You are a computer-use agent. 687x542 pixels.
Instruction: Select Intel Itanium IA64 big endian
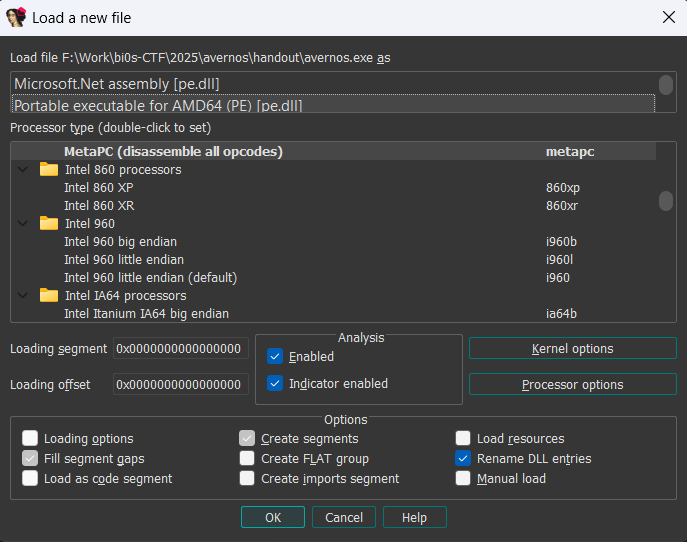tap(333, 314)
